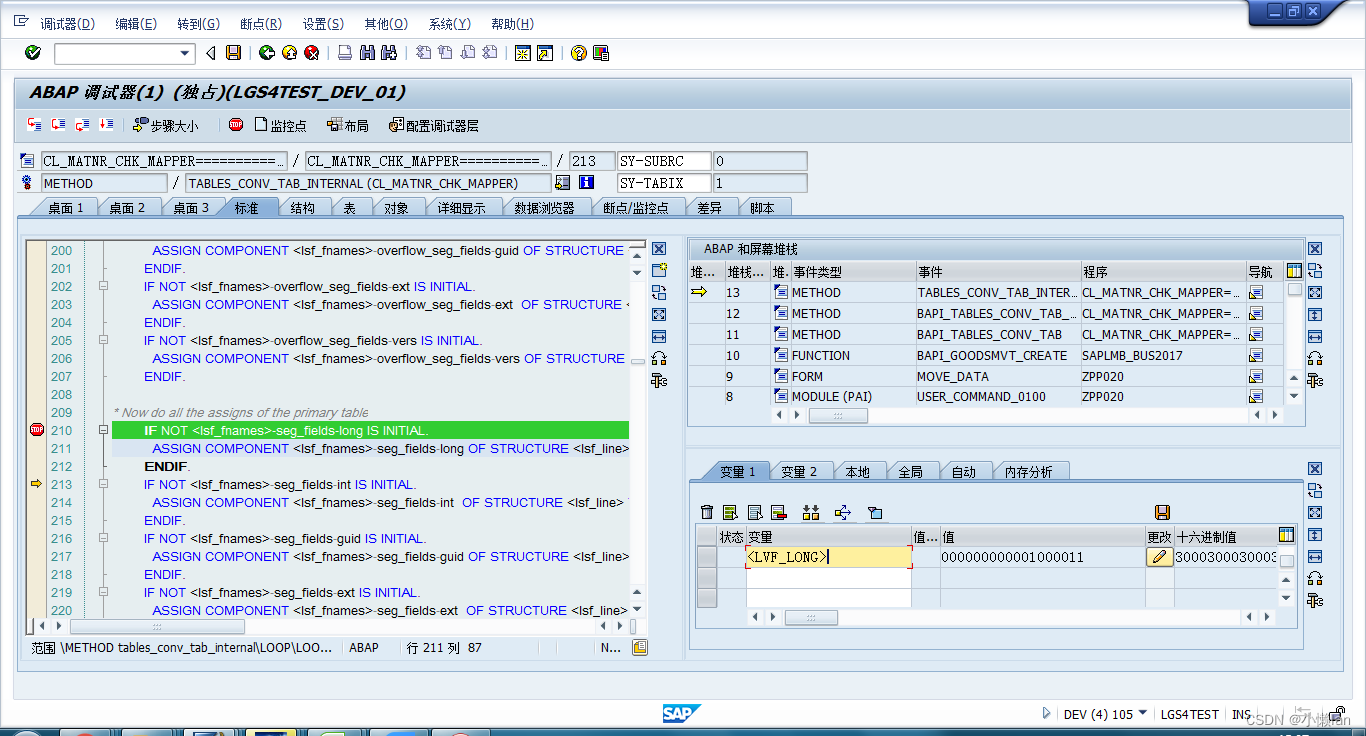The width and height of the screenshot is (1366, 736).
Task: Toggle the breakpoint at code line 210
Action: click(37, 430)
